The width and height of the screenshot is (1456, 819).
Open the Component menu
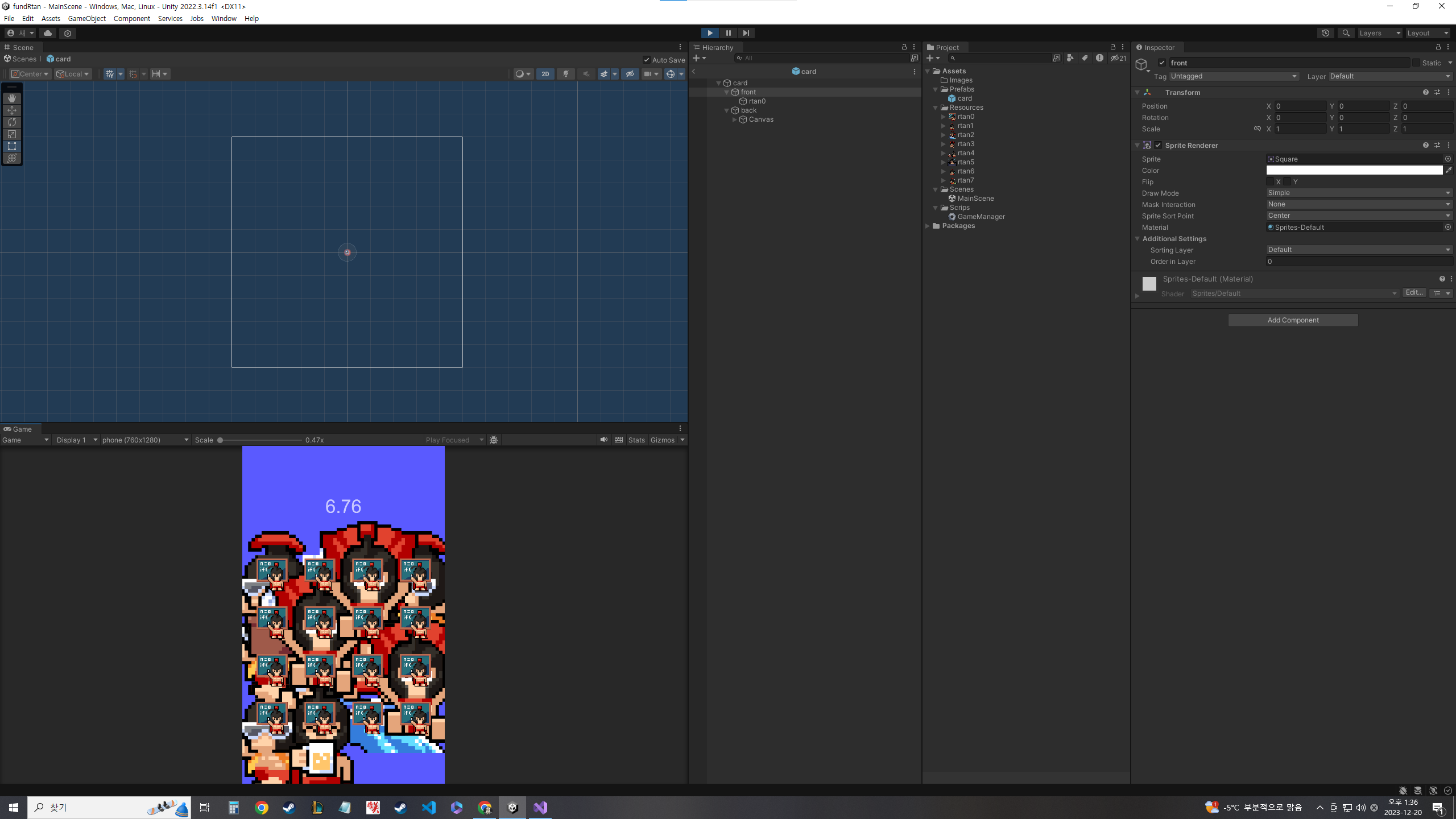(132, 18)
